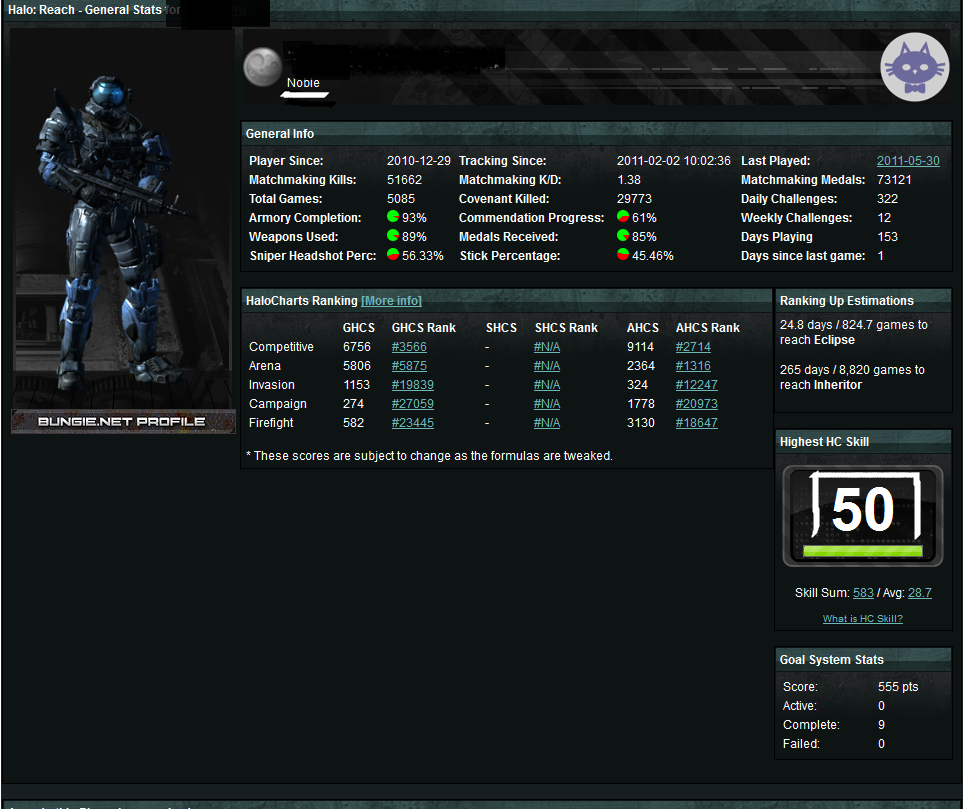Click the Halo: Reach - General Stats title
Image resolution: width=963 pixels, height=809 pixels.
(x=84, y=10)
